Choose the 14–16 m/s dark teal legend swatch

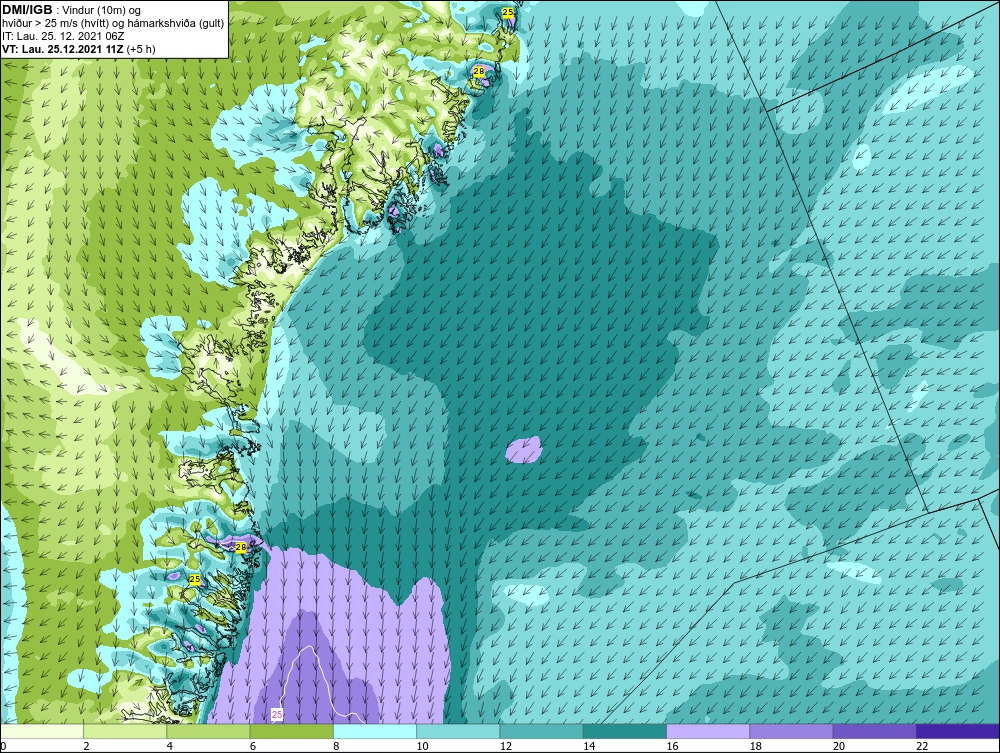pyautogui.click(x=625, y=731)
